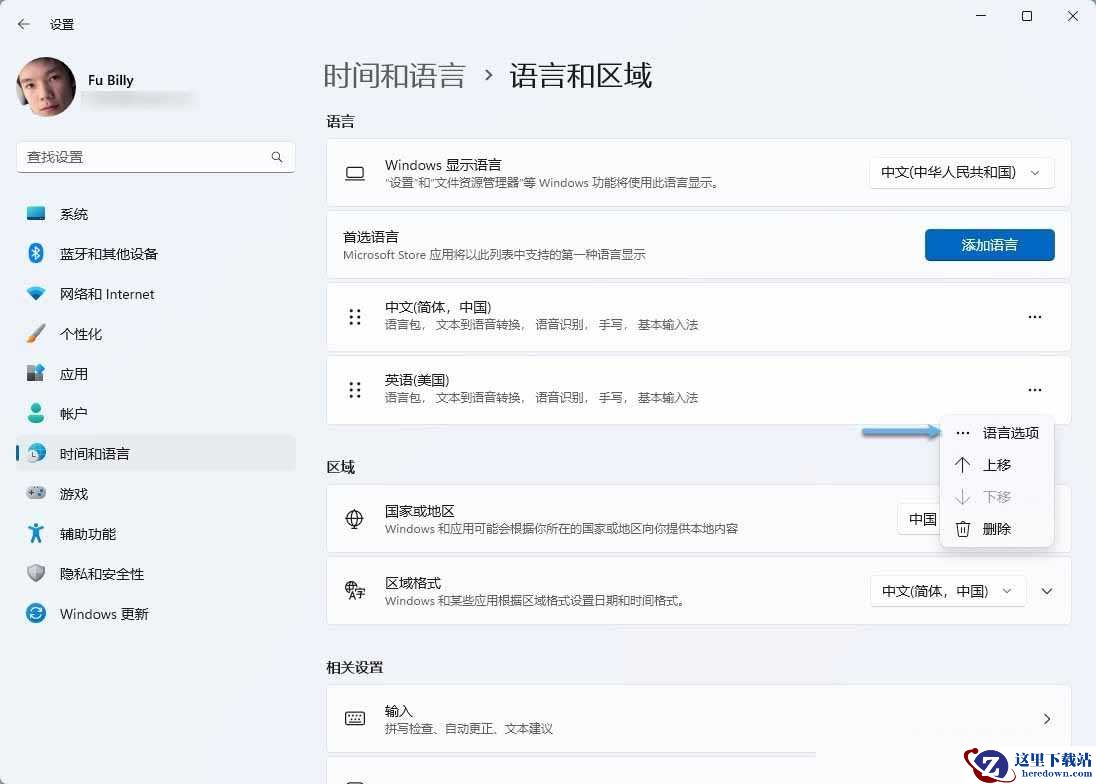Go to 网络和 Internet settings
This screenshot has width=1096, height=784.
[155, 294]
